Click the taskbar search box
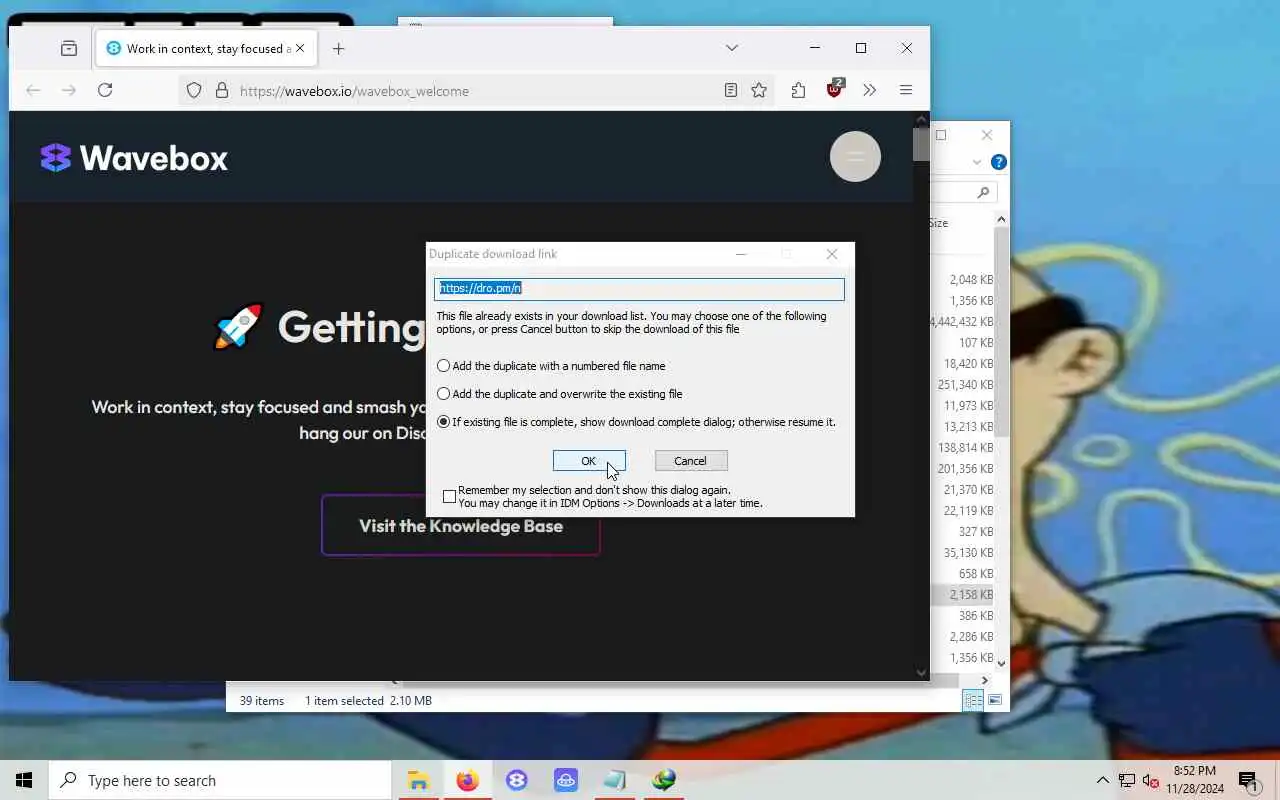The height and width of the screenshot is (800, 1280). [x=220, y=780]
